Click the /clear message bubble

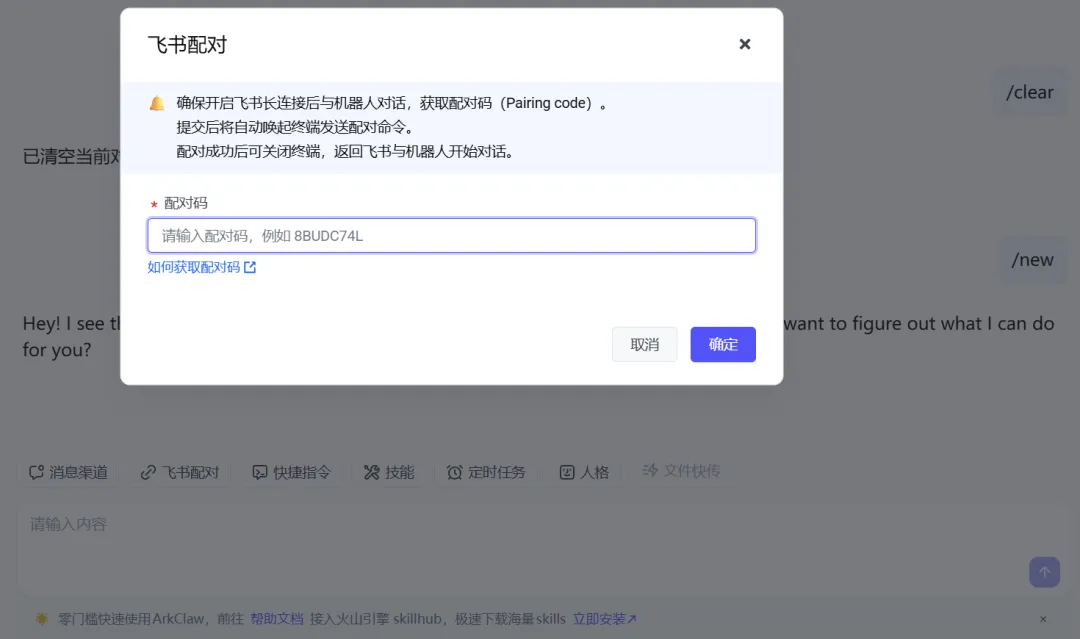click(x=1030, y=92)
